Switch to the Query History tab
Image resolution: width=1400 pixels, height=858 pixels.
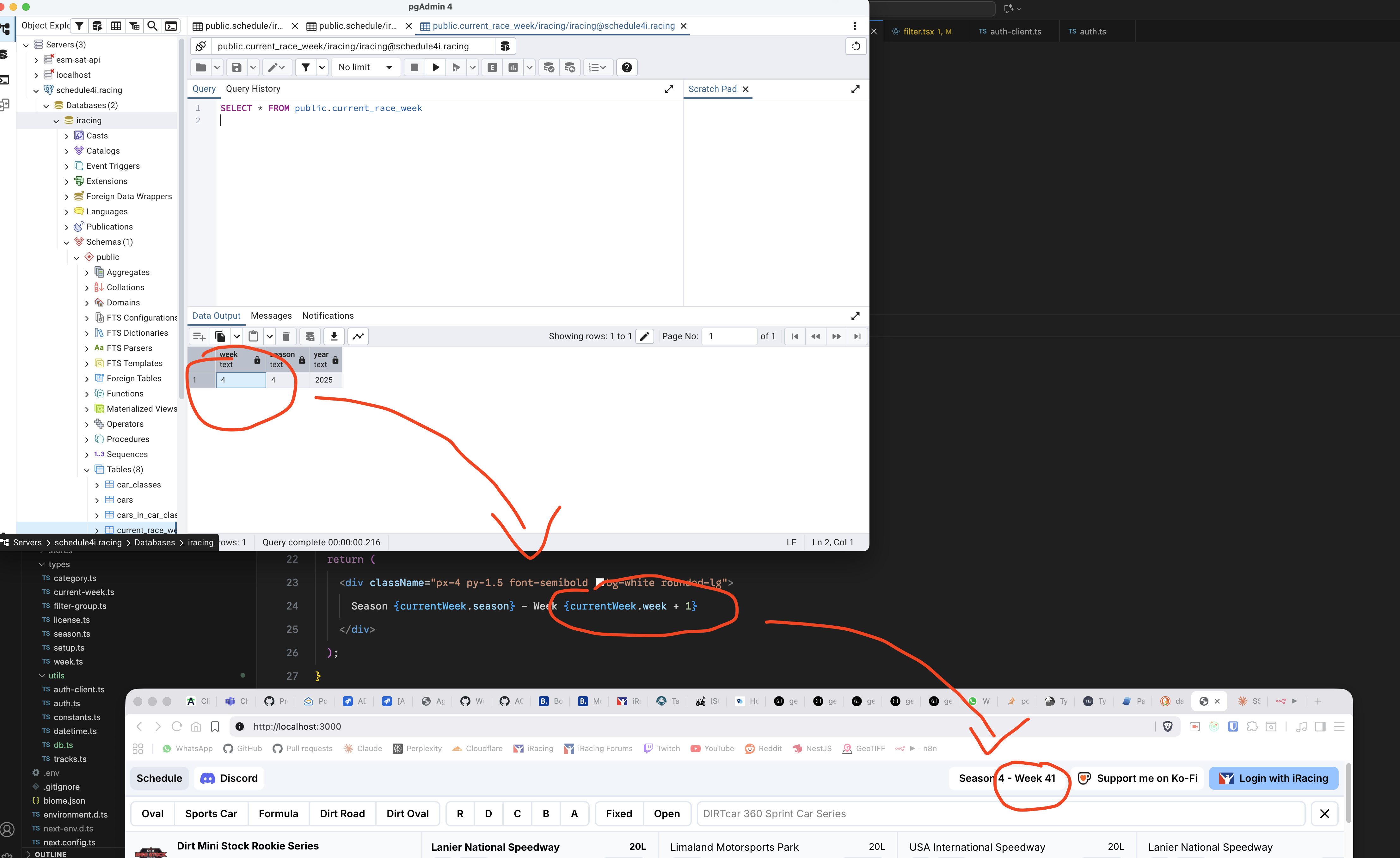tap(253, 89)
